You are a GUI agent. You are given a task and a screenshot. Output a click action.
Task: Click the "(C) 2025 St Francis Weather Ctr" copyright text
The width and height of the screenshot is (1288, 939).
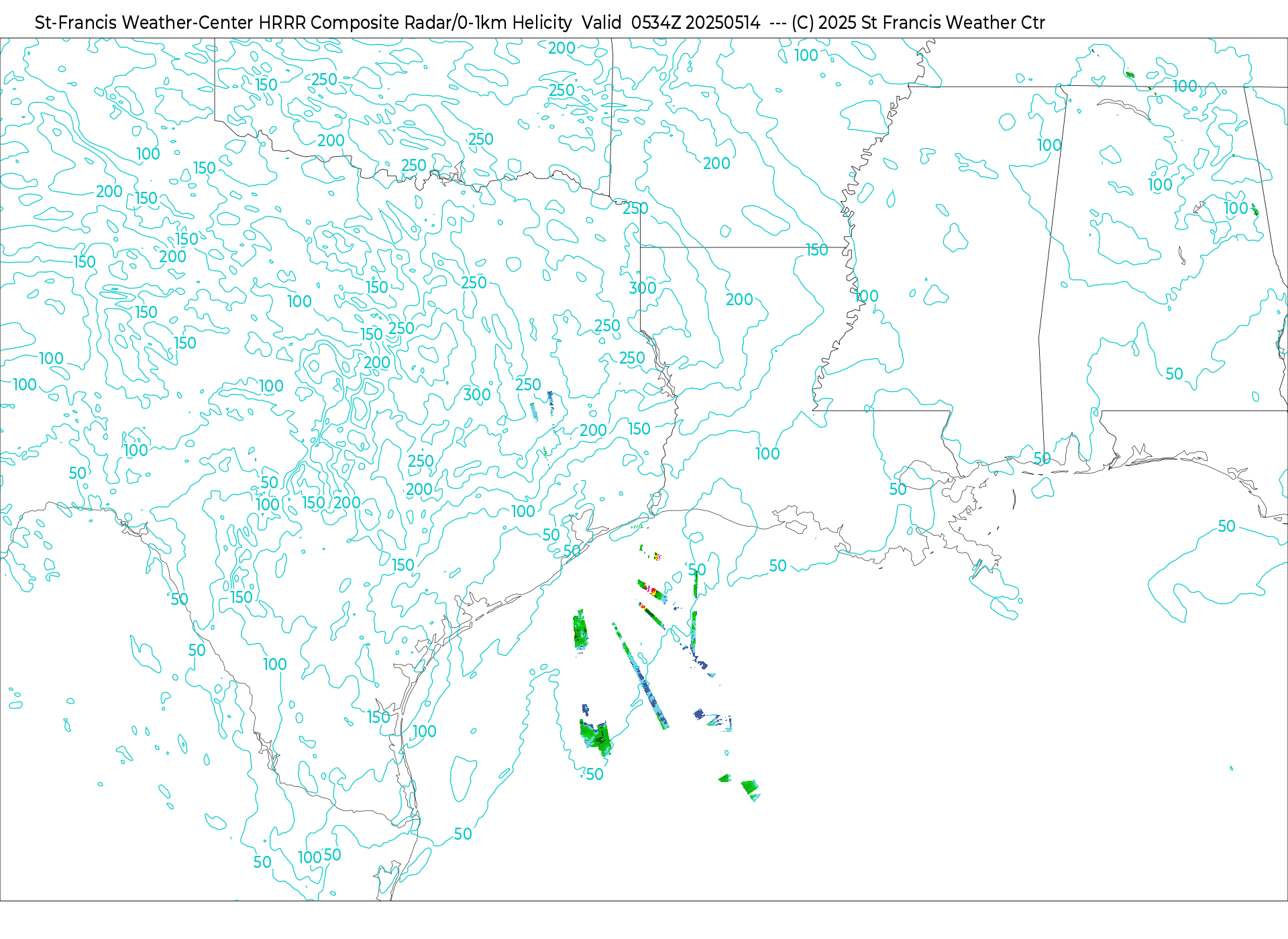click(918, 23)
